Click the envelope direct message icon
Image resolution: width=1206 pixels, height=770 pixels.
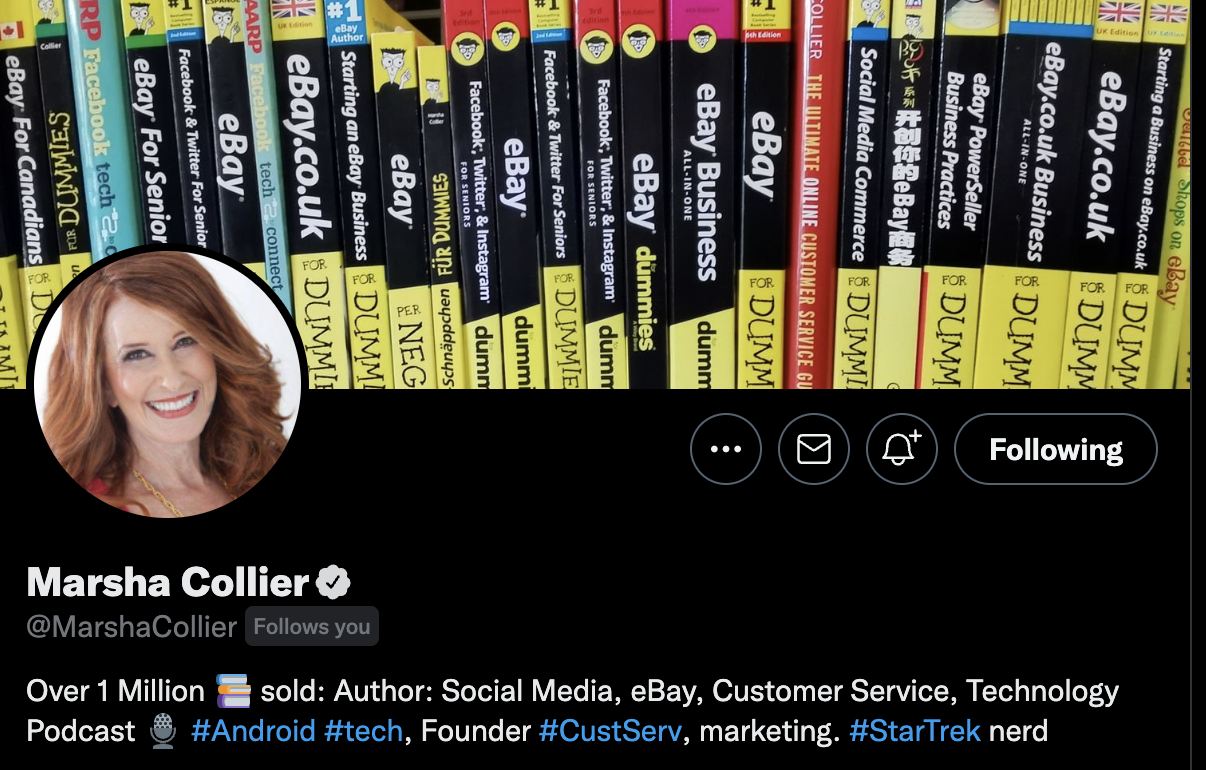814,450
